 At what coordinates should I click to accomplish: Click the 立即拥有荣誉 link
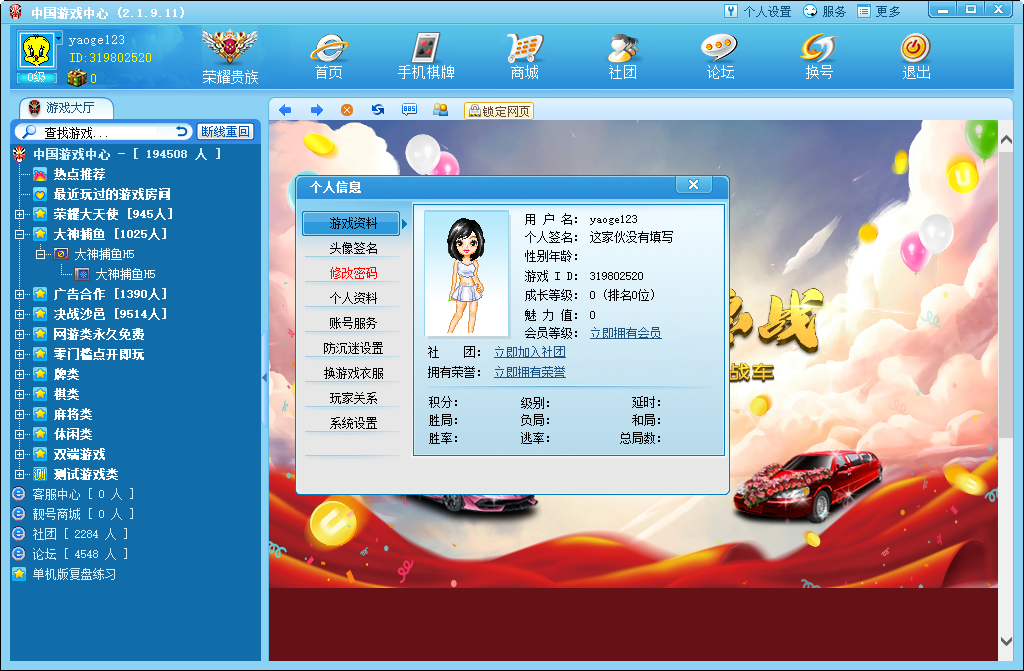530,372
